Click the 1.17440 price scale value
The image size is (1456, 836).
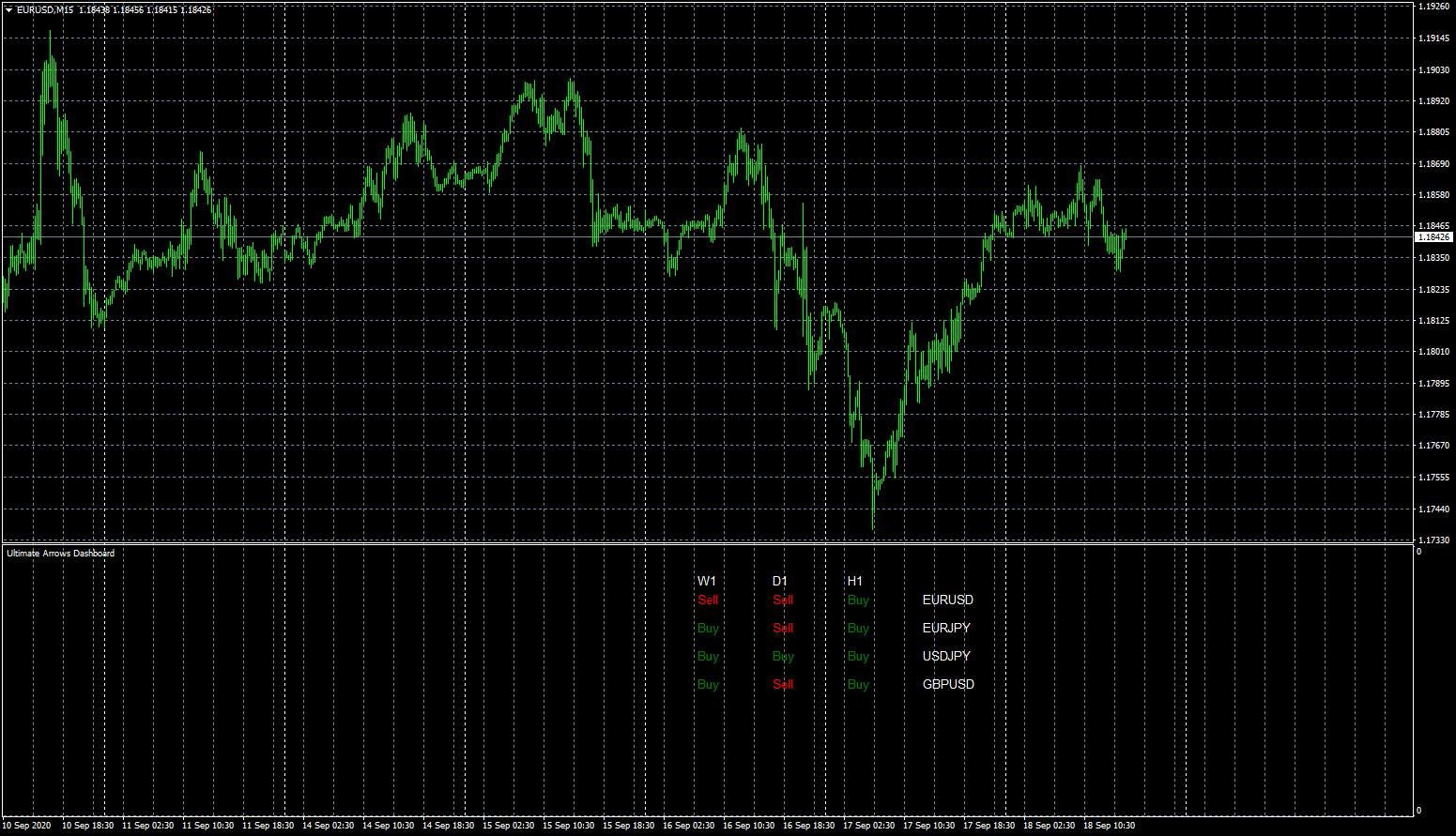(1433, 509)
